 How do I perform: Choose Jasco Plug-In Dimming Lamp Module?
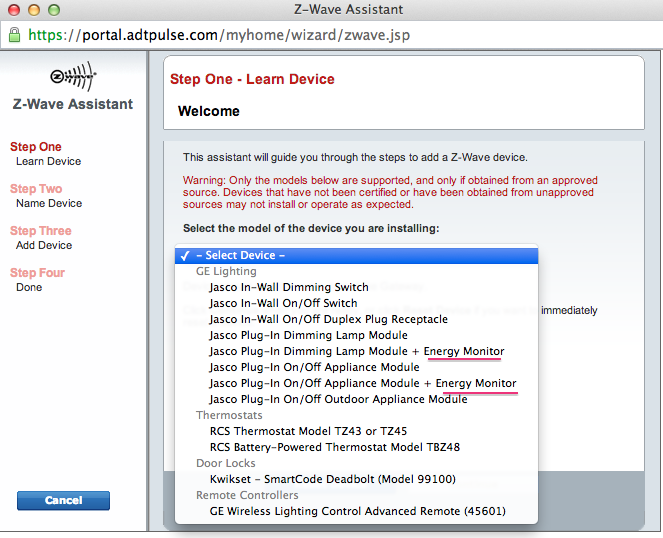tap(356, 335)
